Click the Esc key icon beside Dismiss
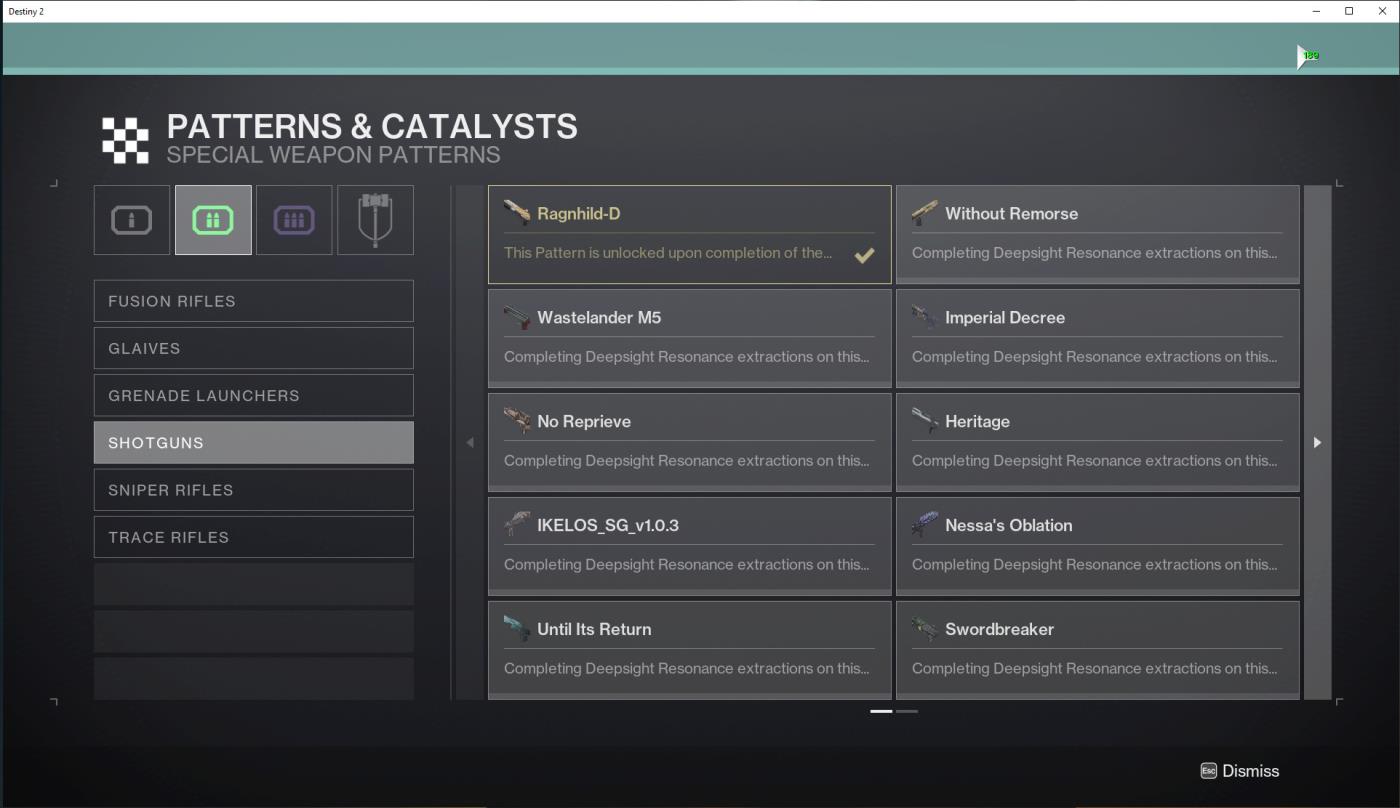The image size is (1400, 808). click(1208, 771)
